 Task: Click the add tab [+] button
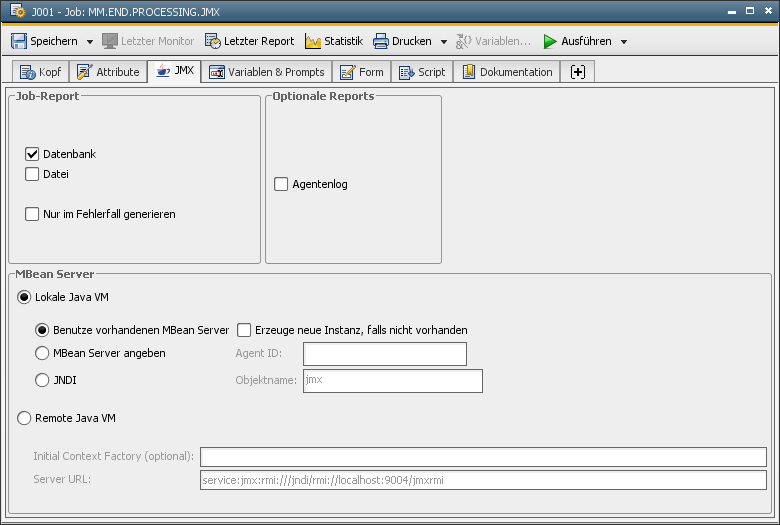pos(578,72)
